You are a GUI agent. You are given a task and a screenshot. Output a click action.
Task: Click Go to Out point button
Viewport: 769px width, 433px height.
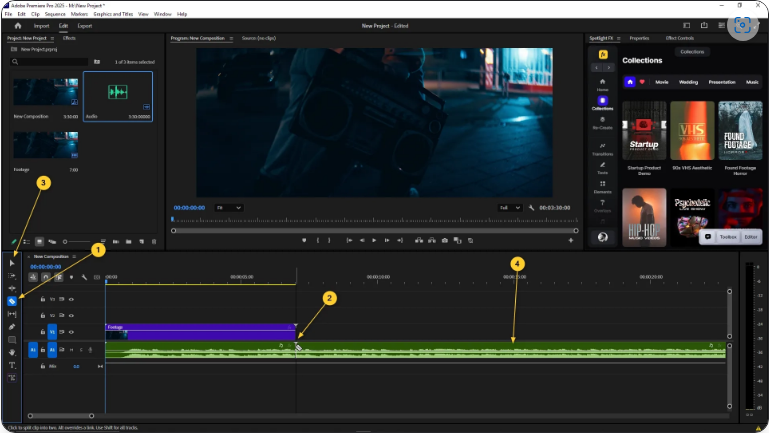click(400, 240)
